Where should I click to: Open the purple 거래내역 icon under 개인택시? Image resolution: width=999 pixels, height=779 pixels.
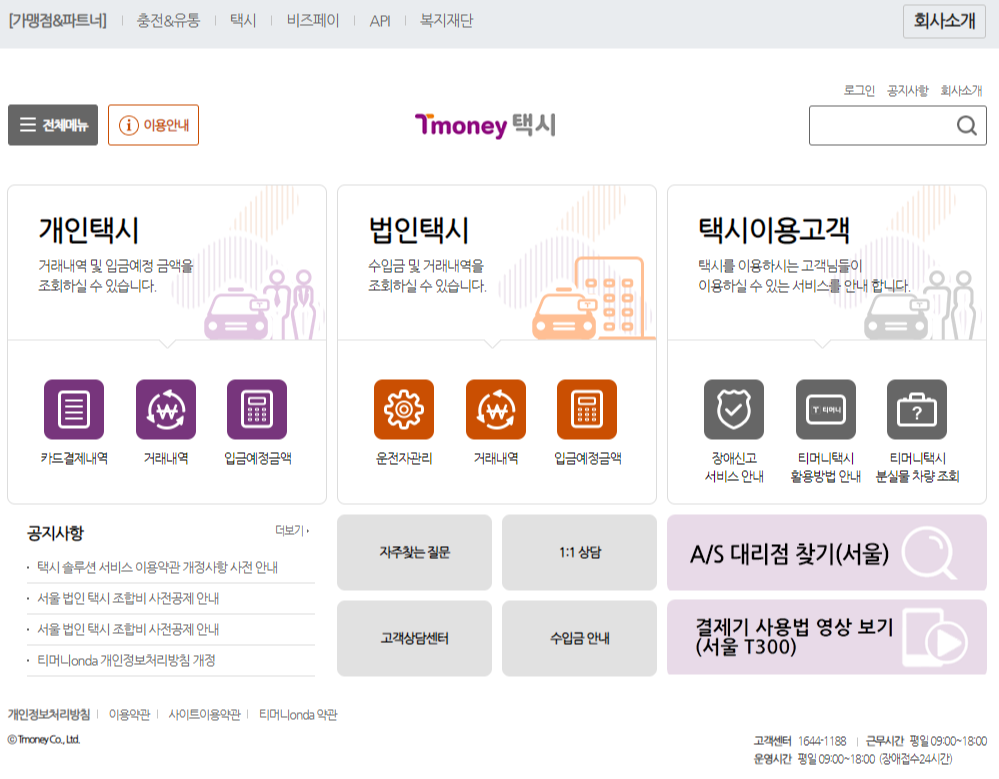pyautogui.click(x=166, y=410)
